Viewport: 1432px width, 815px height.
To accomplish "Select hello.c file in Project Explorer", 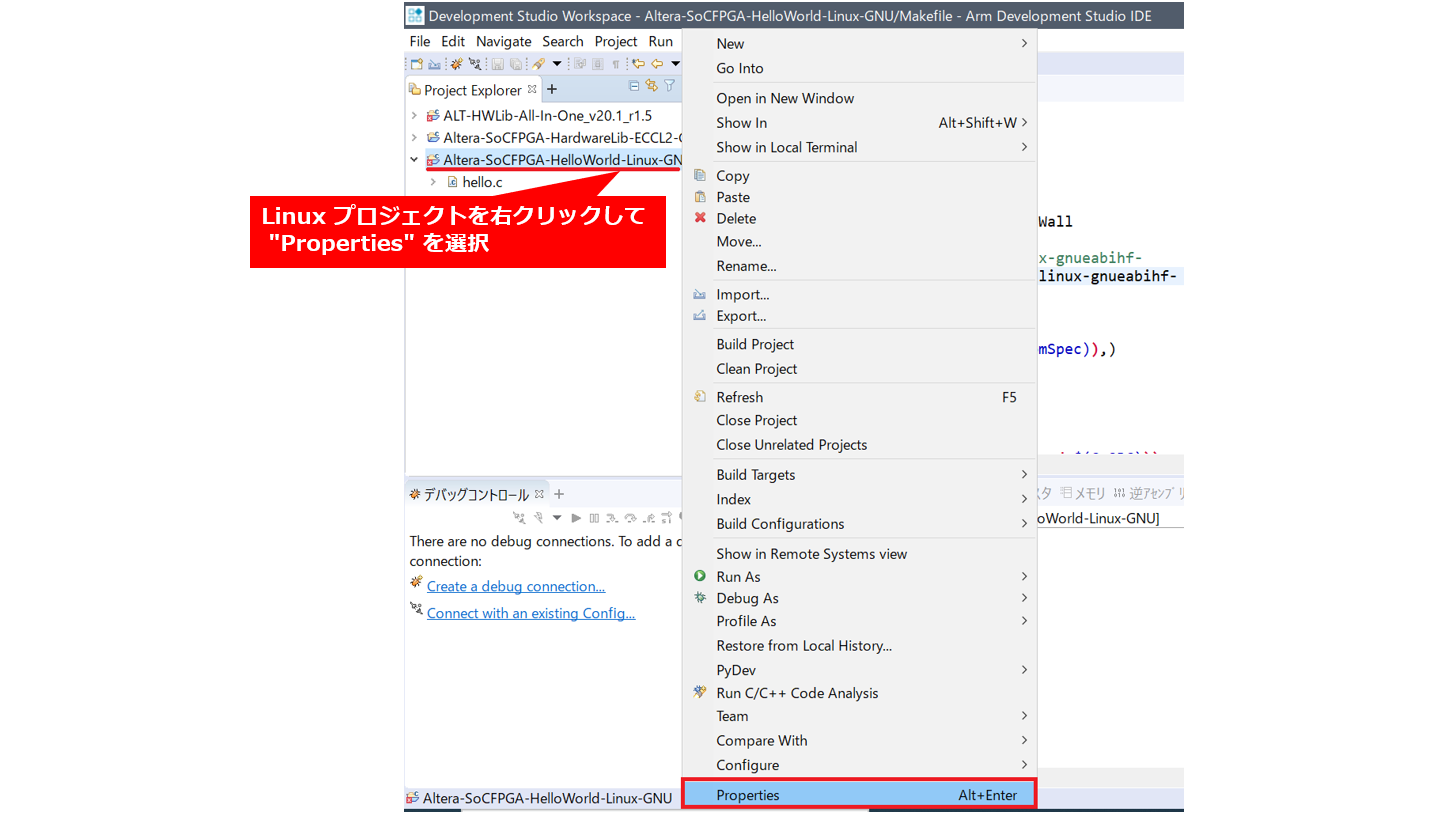I will (482, 182).
